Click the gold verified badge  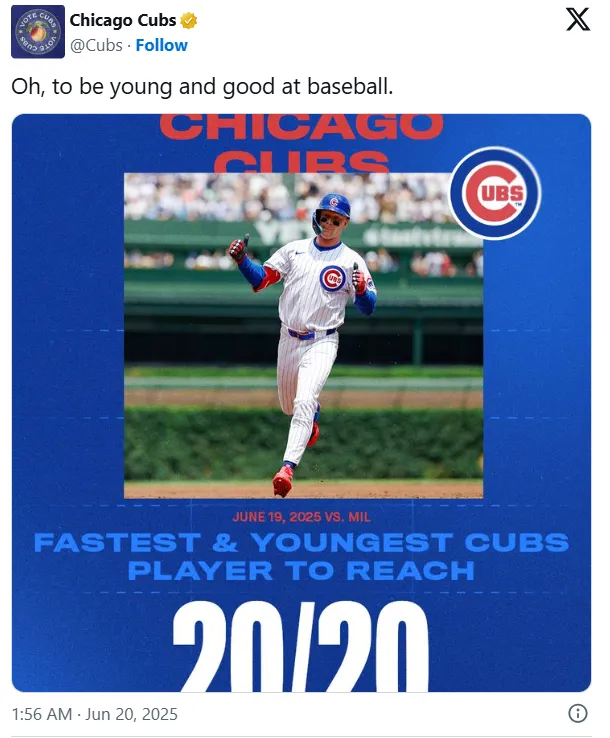click(189, 21)
